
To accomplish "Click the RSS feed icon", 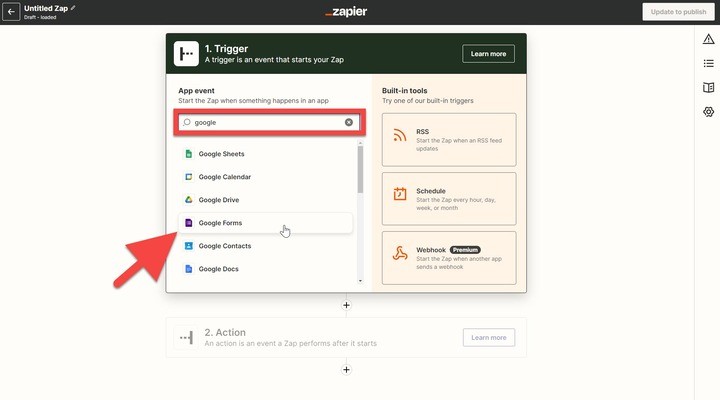I will [x=400, y=135].
